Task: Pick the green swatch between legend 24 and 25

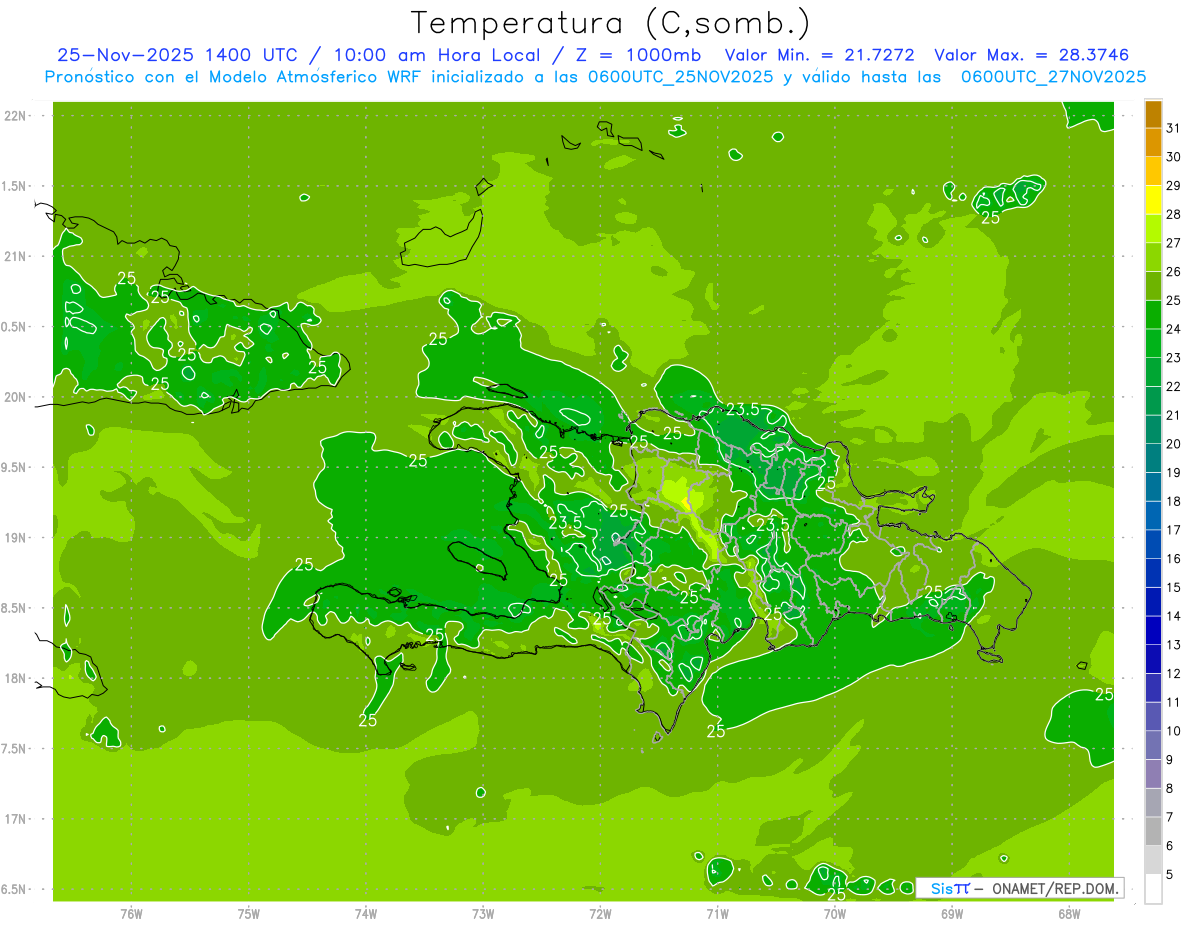Action: point(1153,315)
